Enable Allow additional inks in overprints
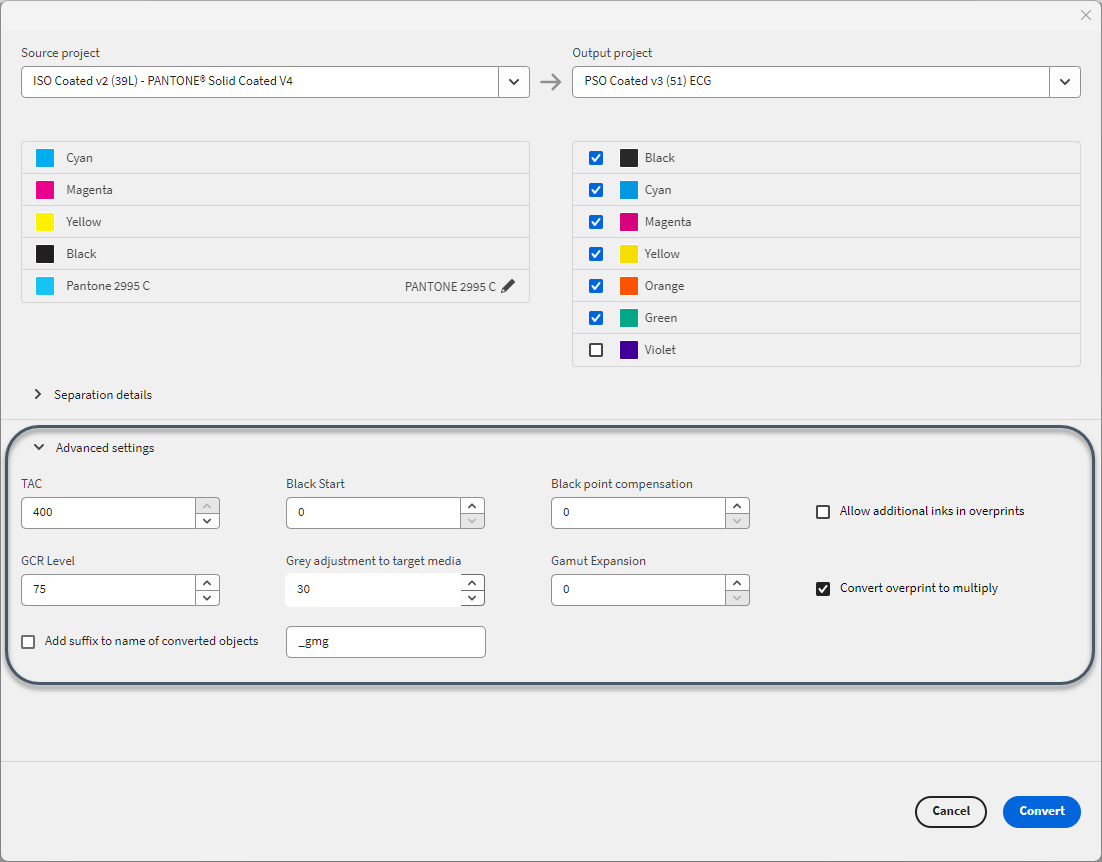 (823, 511)
